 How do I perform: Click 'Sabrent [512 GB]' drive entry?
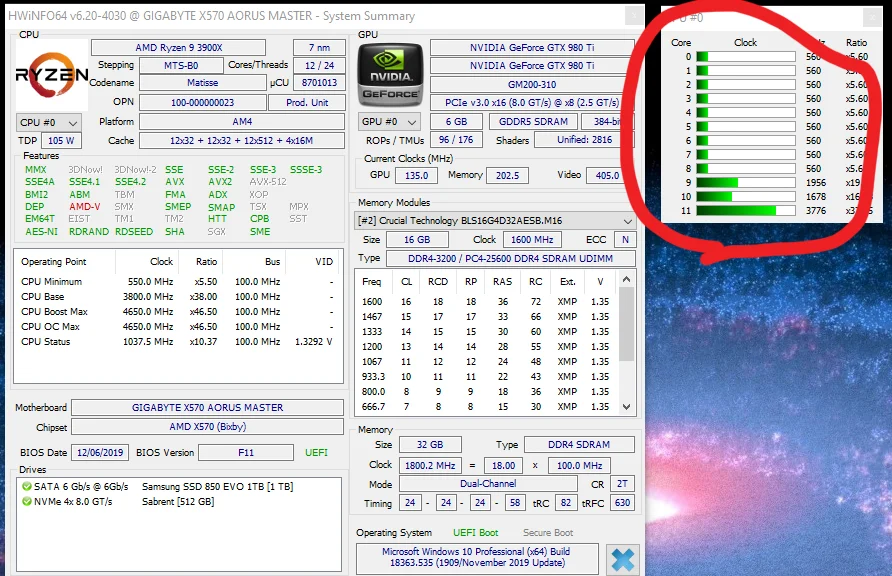(x=178, y=502)
